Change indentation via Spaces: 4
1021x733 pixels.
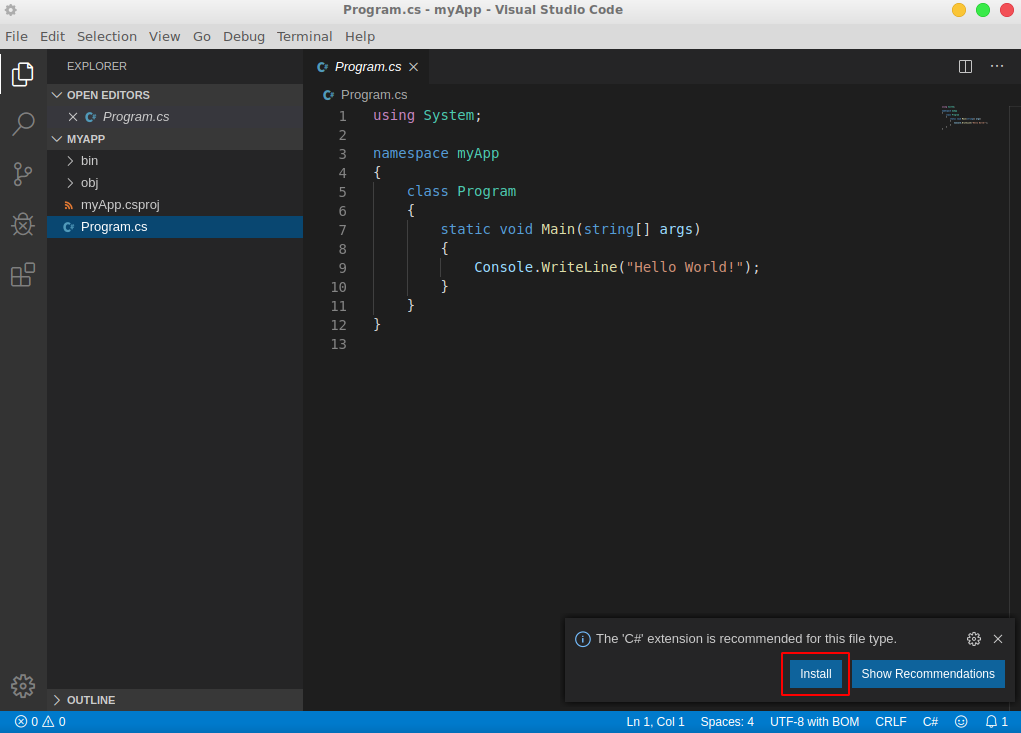727,722
